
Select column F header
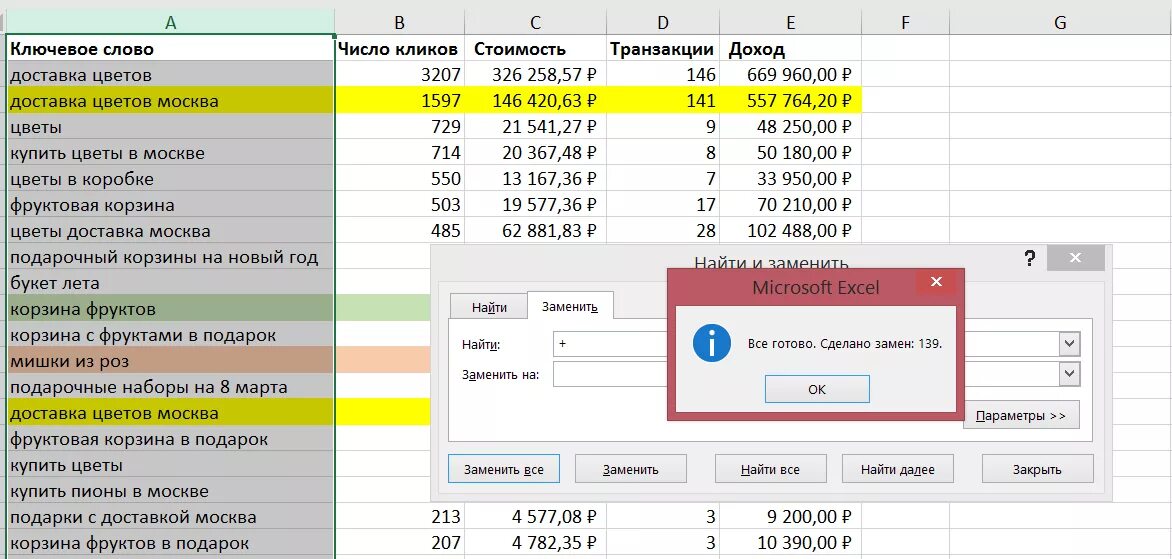click(x=905, y=22)
